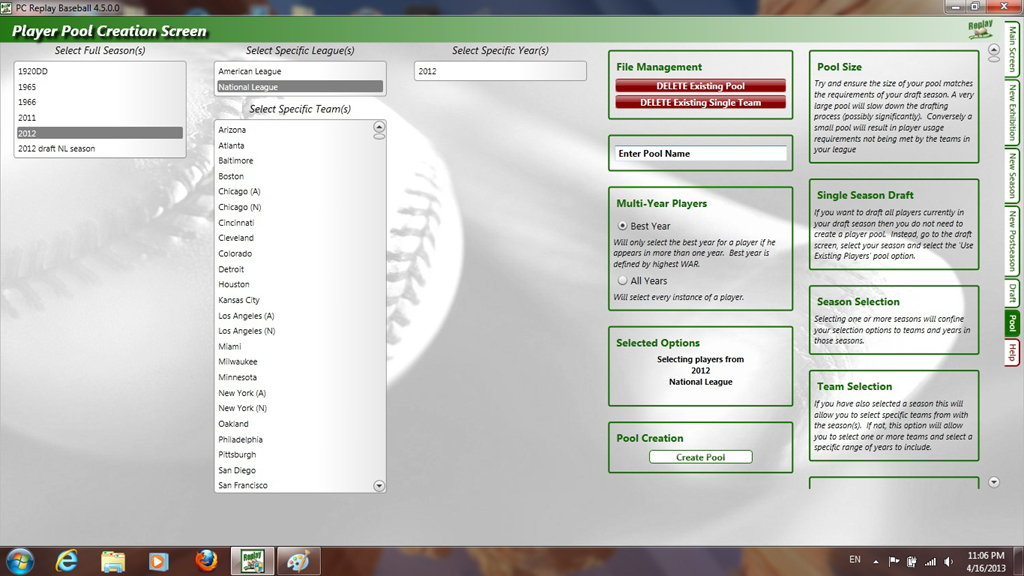Click the Enter Pool Name text field

point(700,154)
